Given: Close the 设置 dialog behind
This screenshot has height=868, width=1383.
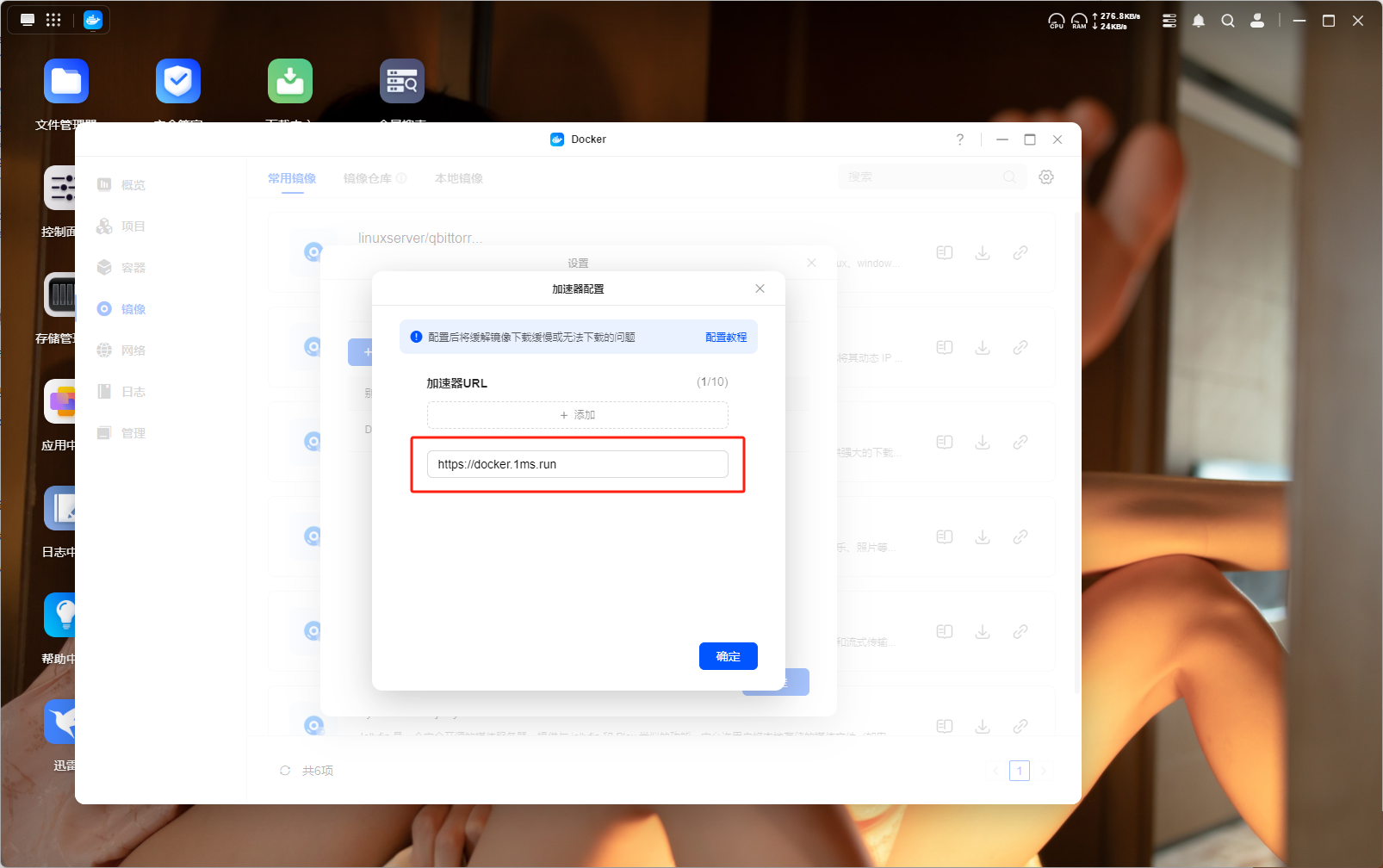Looking at the screenshot, I should click(x=811, y=263).
